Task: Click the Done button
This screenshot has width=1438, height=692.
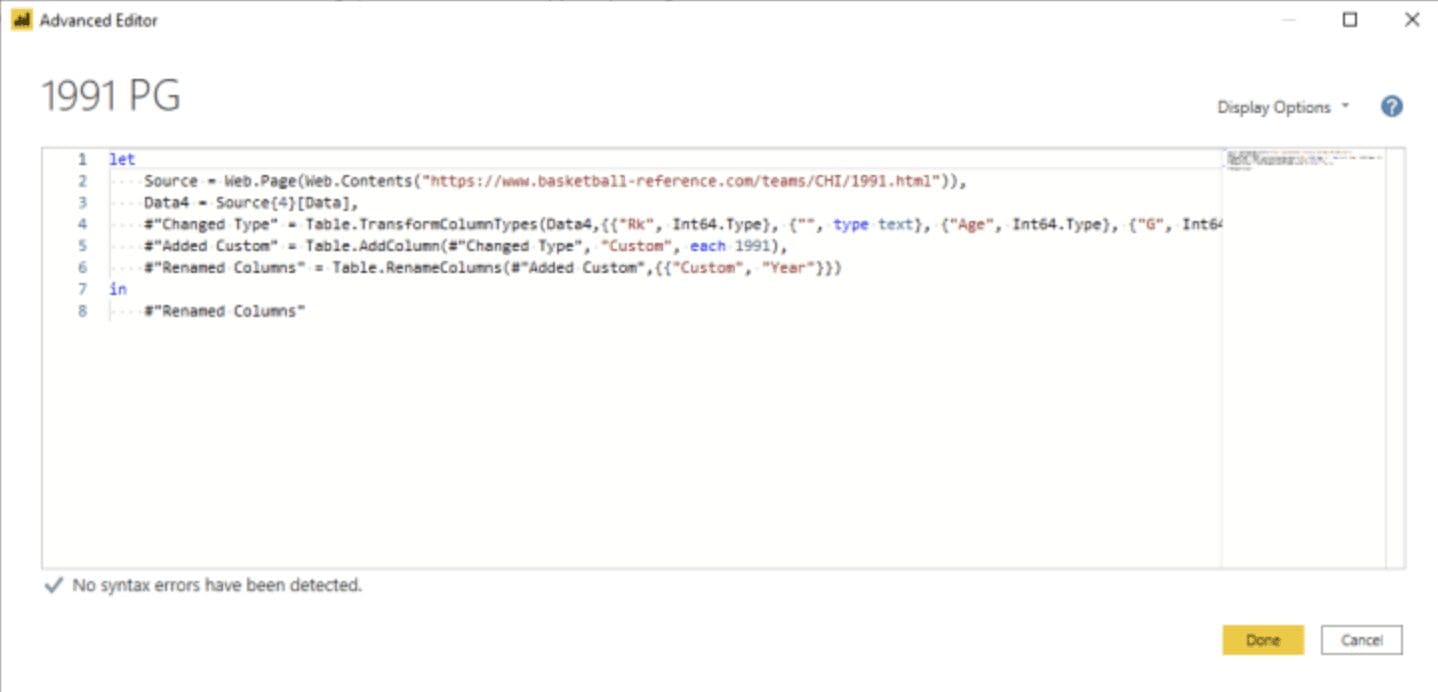Action: (x=1263, y=640)
